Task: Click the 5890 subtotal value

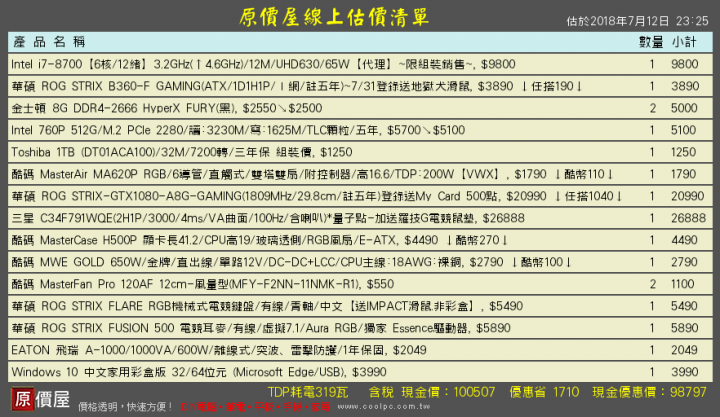Action: pyautogui.click(x=685, y=328)
